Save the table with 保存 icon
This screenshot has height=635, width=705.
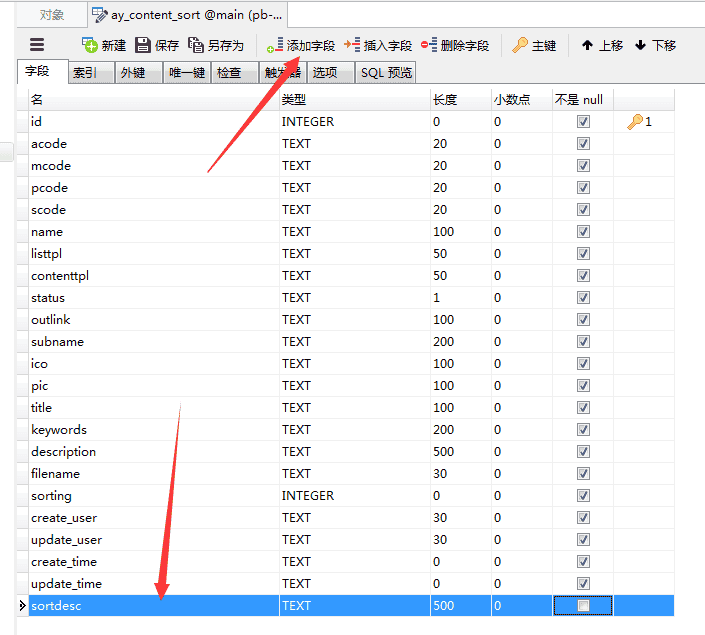(x=143, y=45)
